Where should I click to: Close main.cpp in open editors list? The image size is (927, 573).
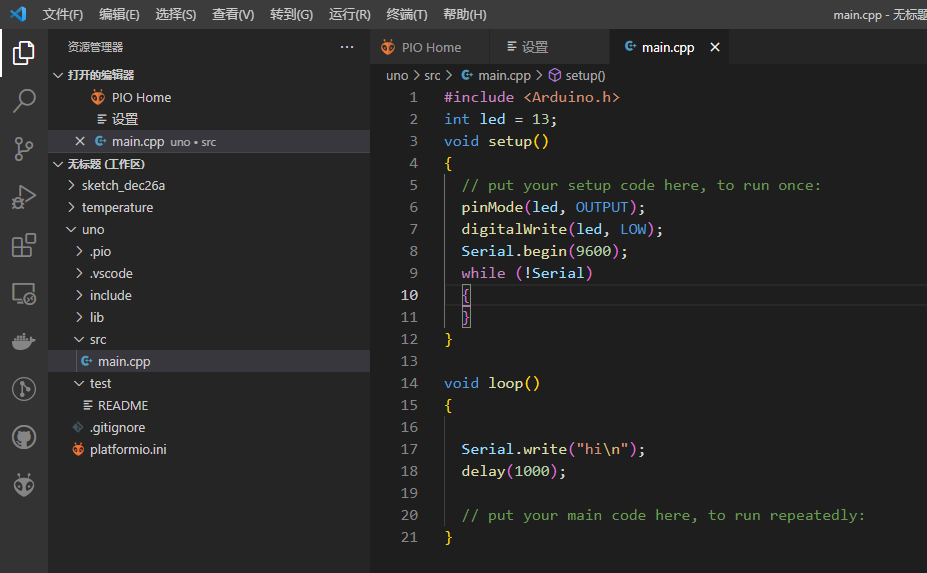click(80, 141)
